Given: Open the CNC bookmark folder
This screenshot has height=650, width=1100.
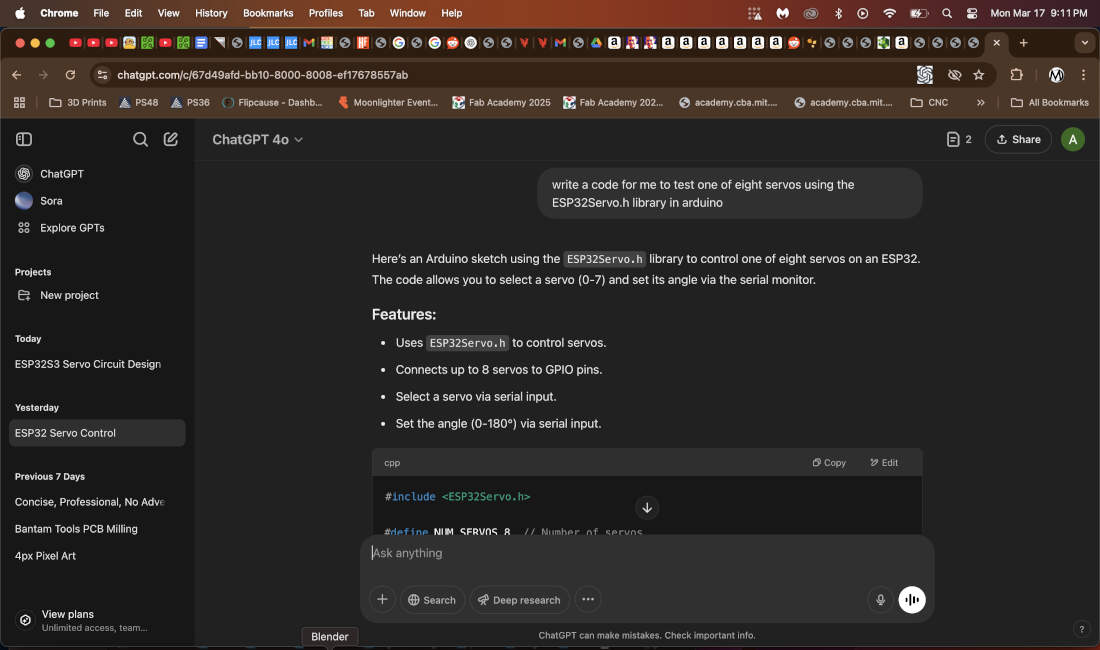Looking at the screenshot, I should (929, 102).
